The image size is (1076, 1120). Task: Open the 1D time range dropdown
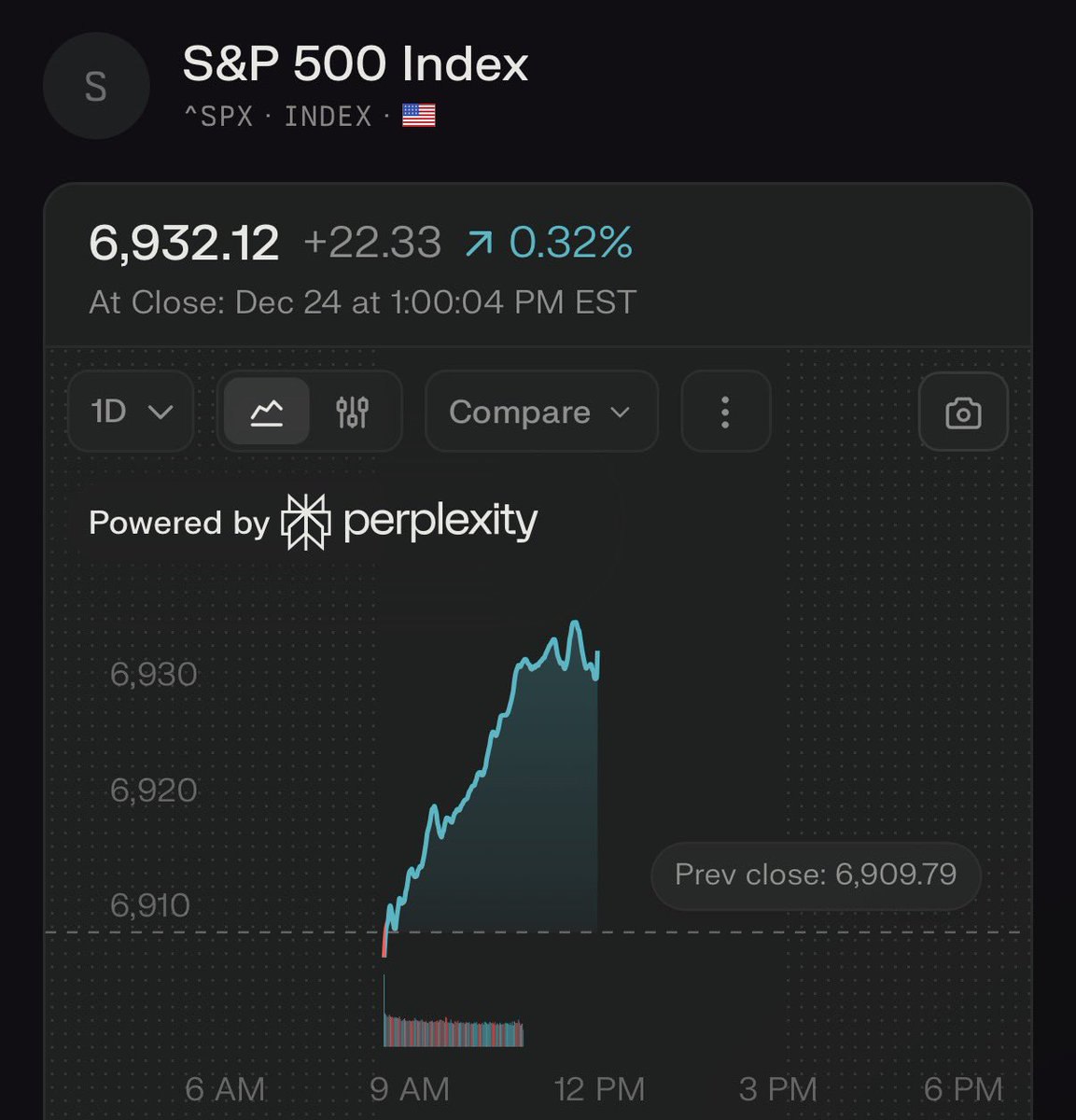[x=131, y=412]
